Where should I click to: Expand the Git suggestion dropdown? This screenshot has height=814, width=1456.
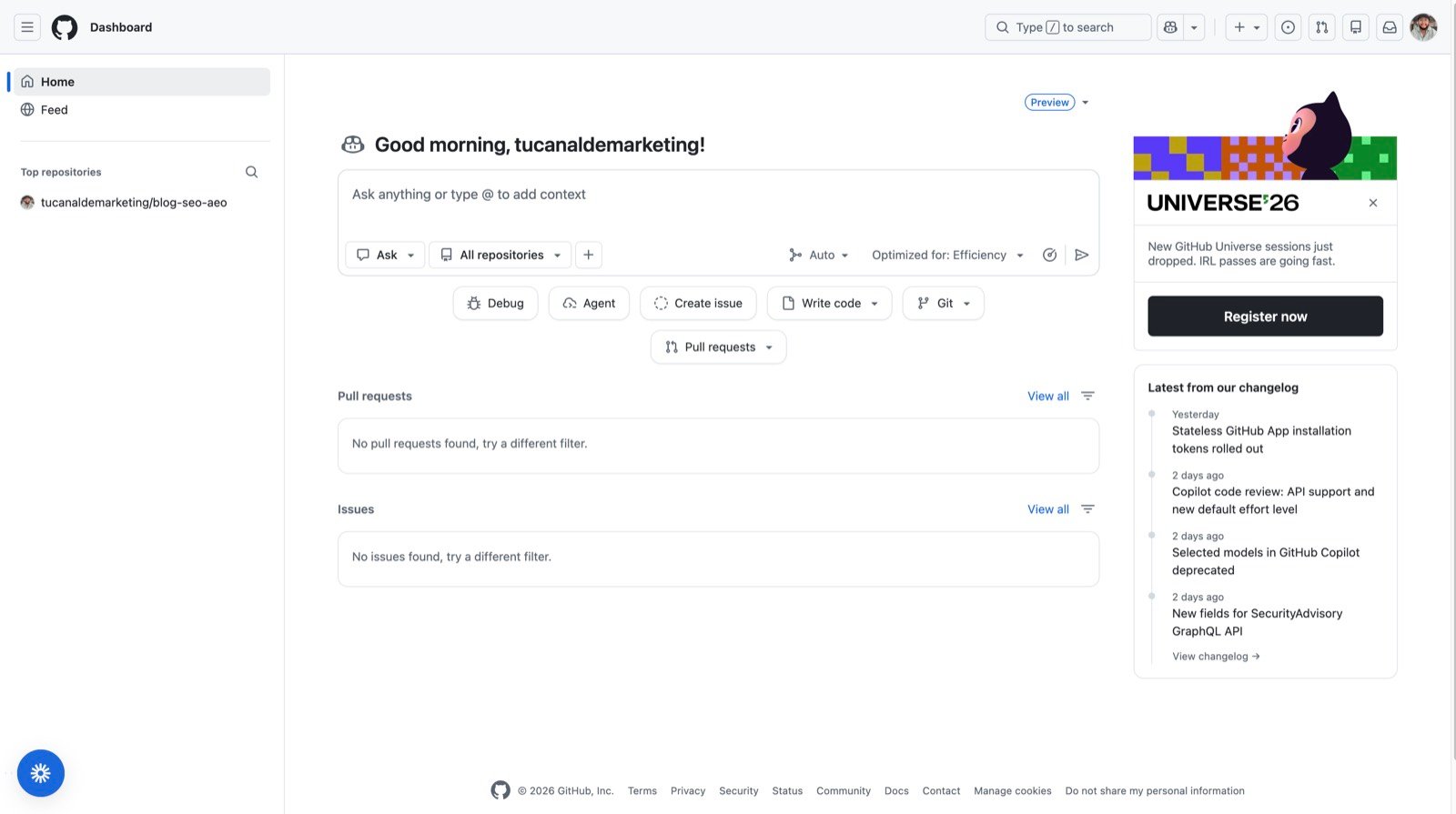point(943,304)
